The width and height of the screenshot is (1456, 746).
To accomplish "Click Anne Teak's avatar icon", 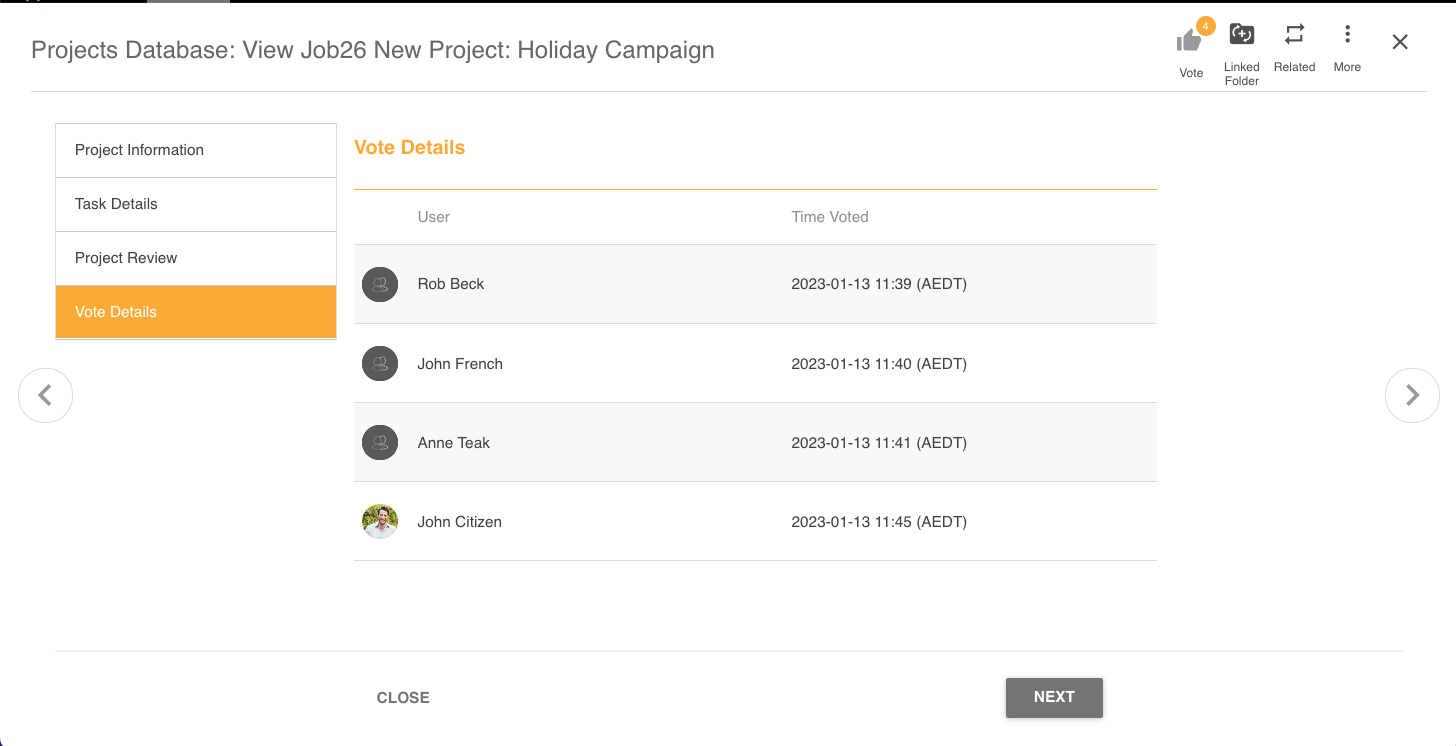I will click(380, 442).
